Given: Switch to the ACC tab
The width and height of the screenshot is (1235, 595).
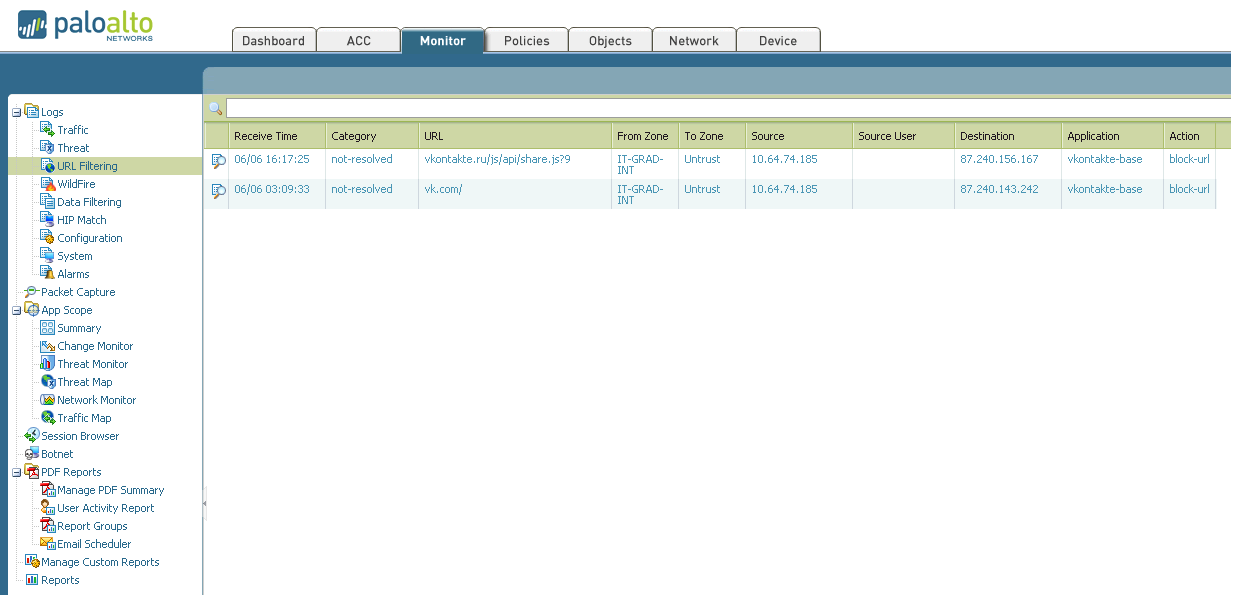Looking at the screenshot, I should click(x=358, y=40).
